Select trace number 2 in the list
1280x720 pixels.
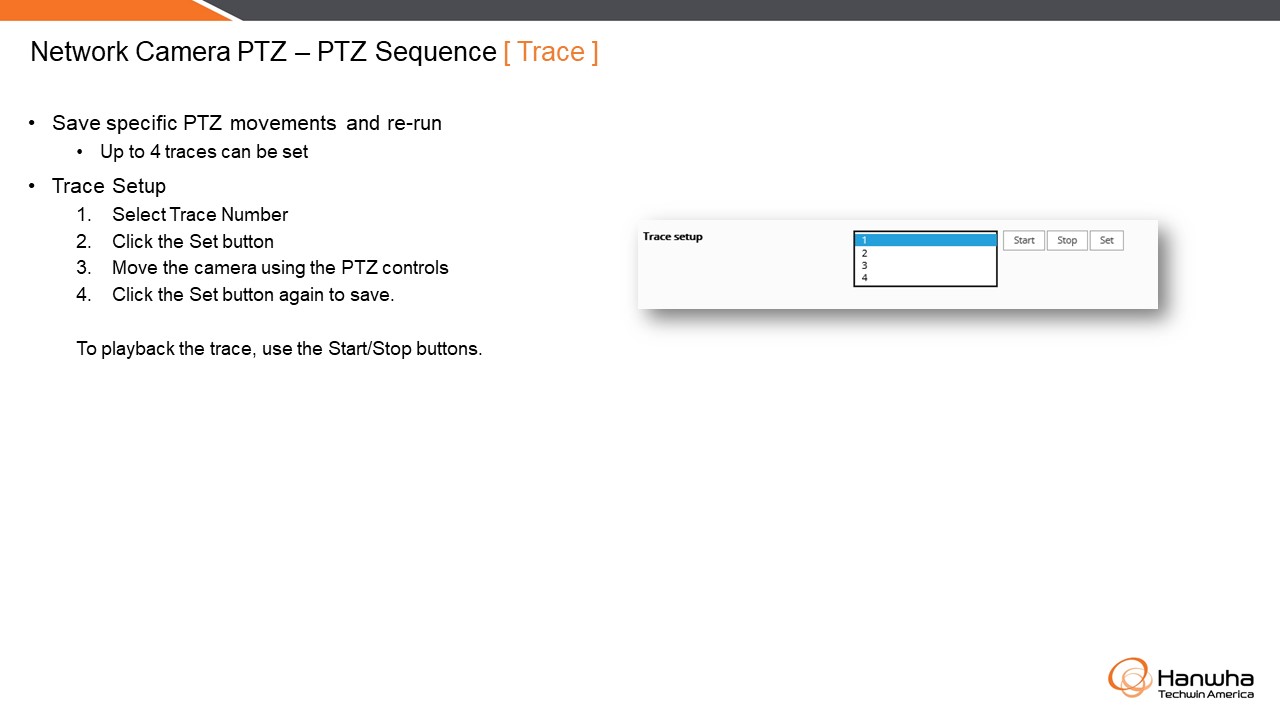[x=925, y=253]
